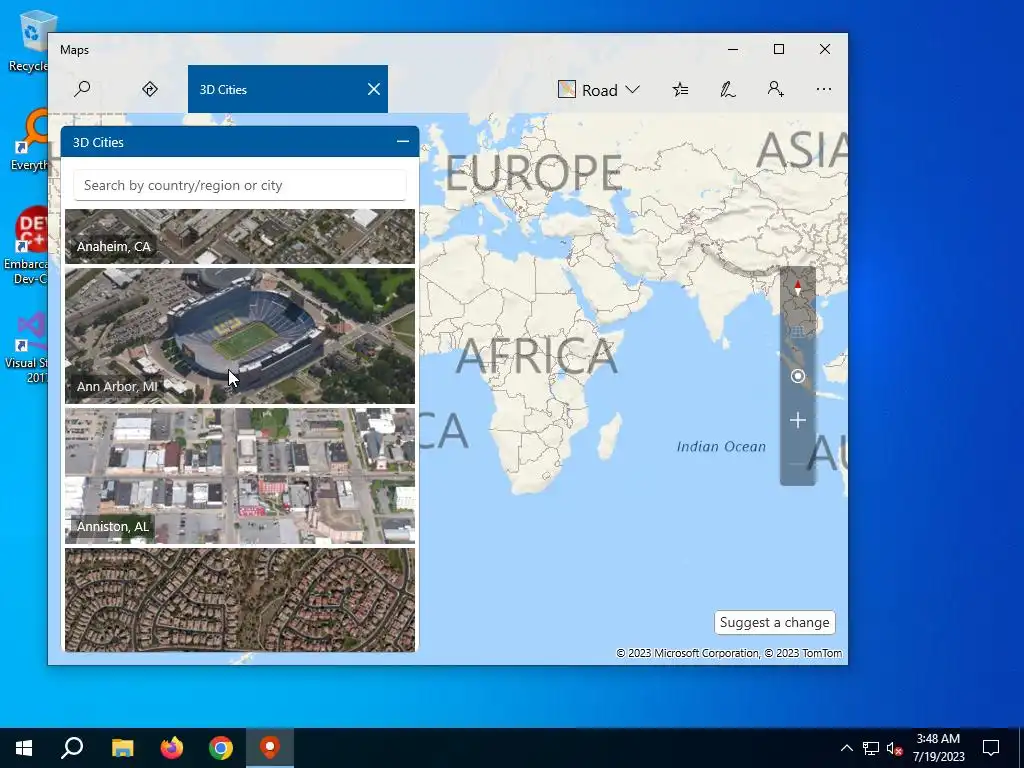Viewport: 1024px width, 768px height.
Task: Click the sign-in account icon
Action: tap(775, 89)
